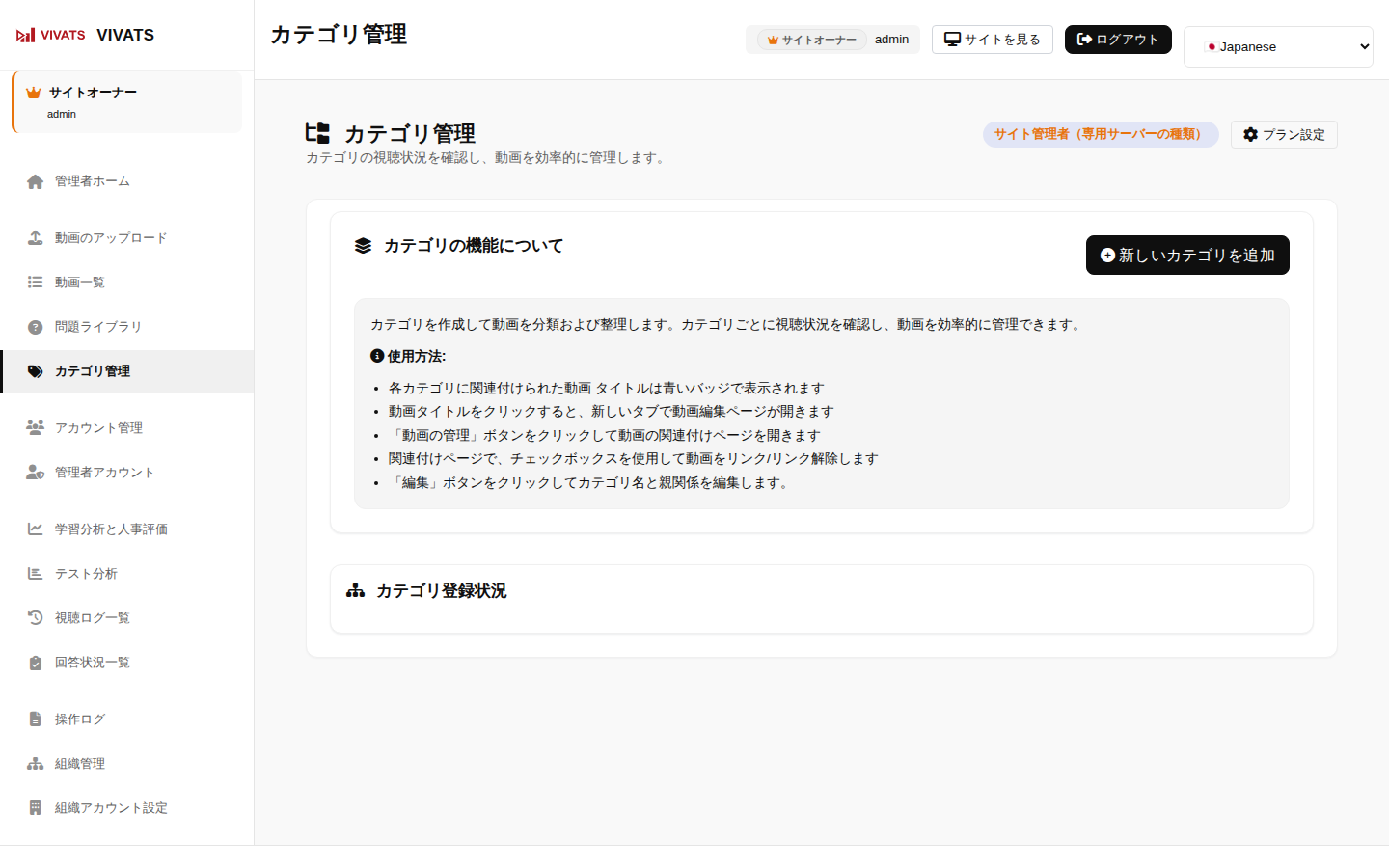Click the list icon beside 動画一覧

(36, 283)
